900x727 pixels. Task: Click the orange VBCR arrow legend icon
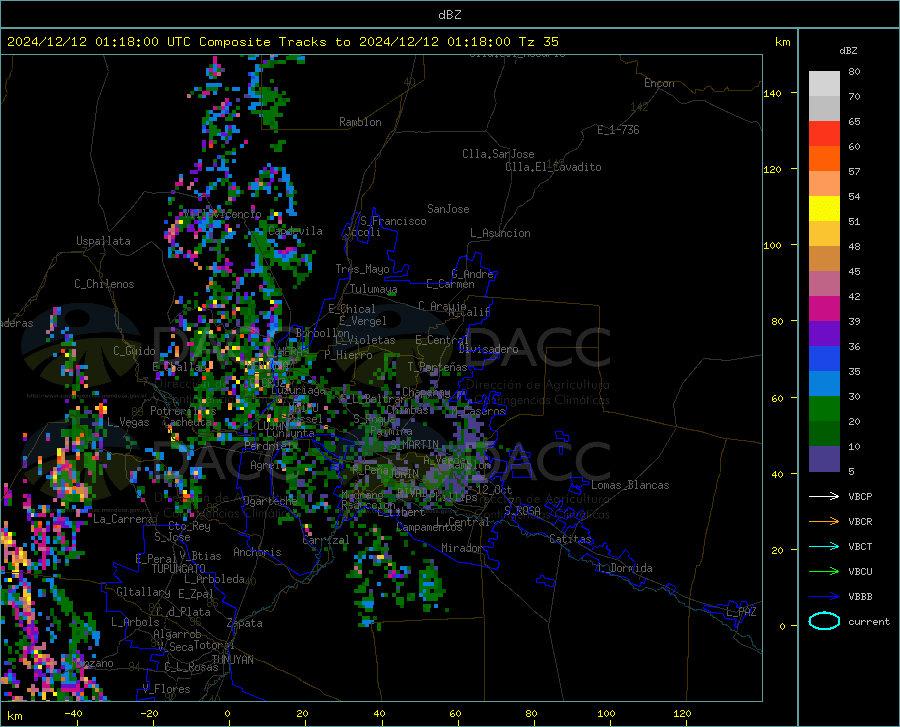pos(824,522)
